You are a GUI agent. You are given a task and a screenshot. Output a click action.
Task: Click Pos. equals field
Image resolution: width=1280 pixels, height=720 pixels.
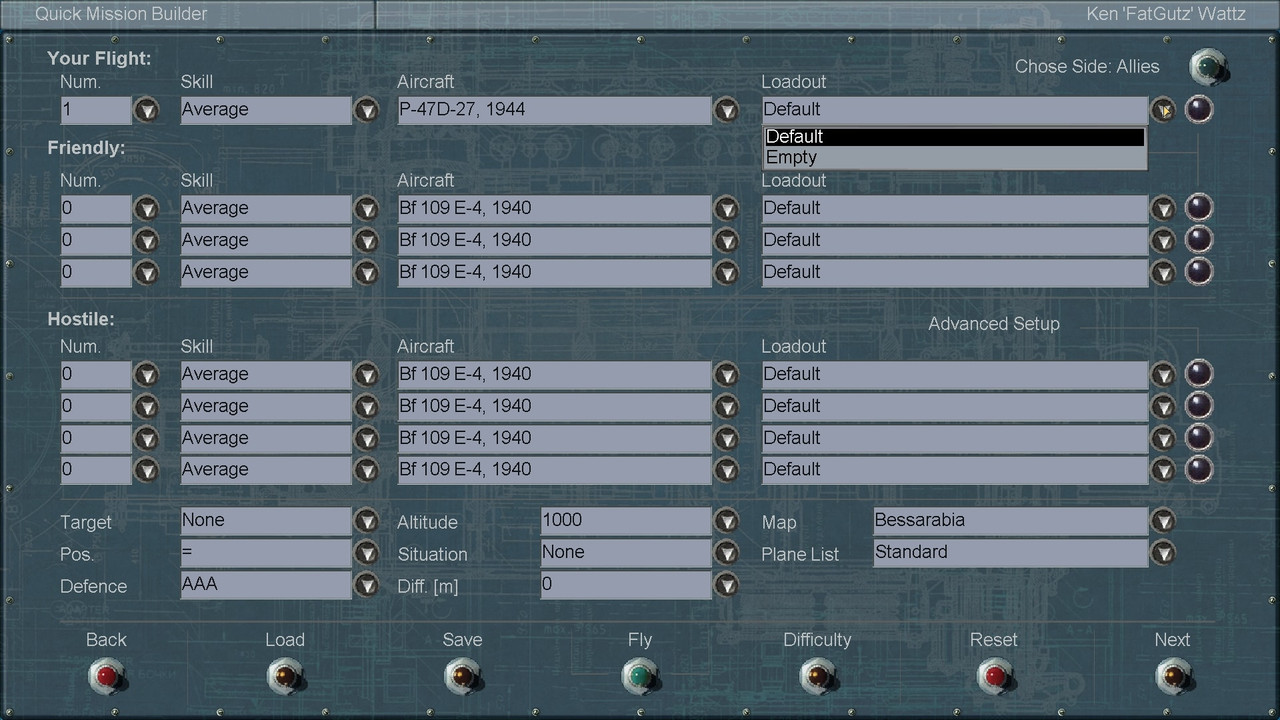(266, 553)
